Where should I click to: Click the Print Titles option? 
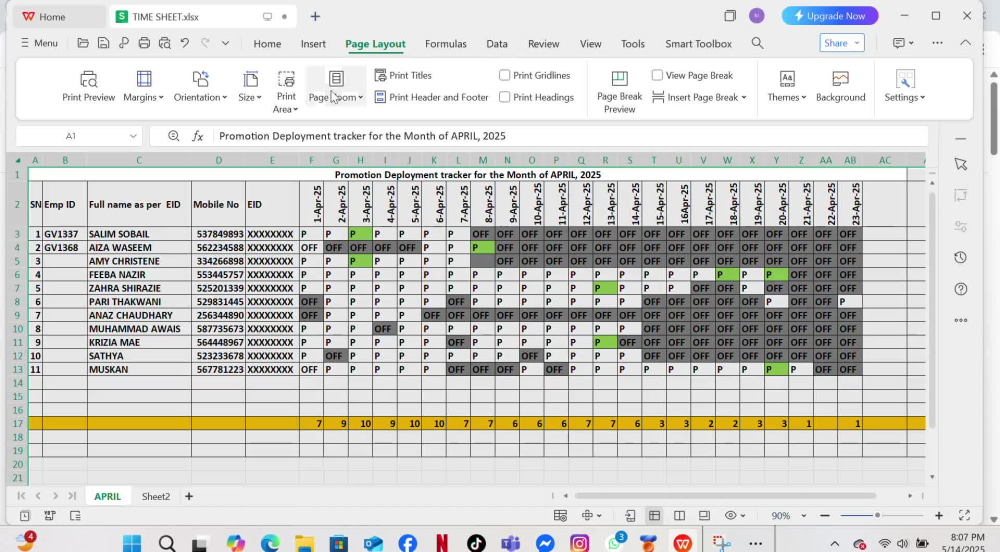pyautogui.click(x=403, y=75)
